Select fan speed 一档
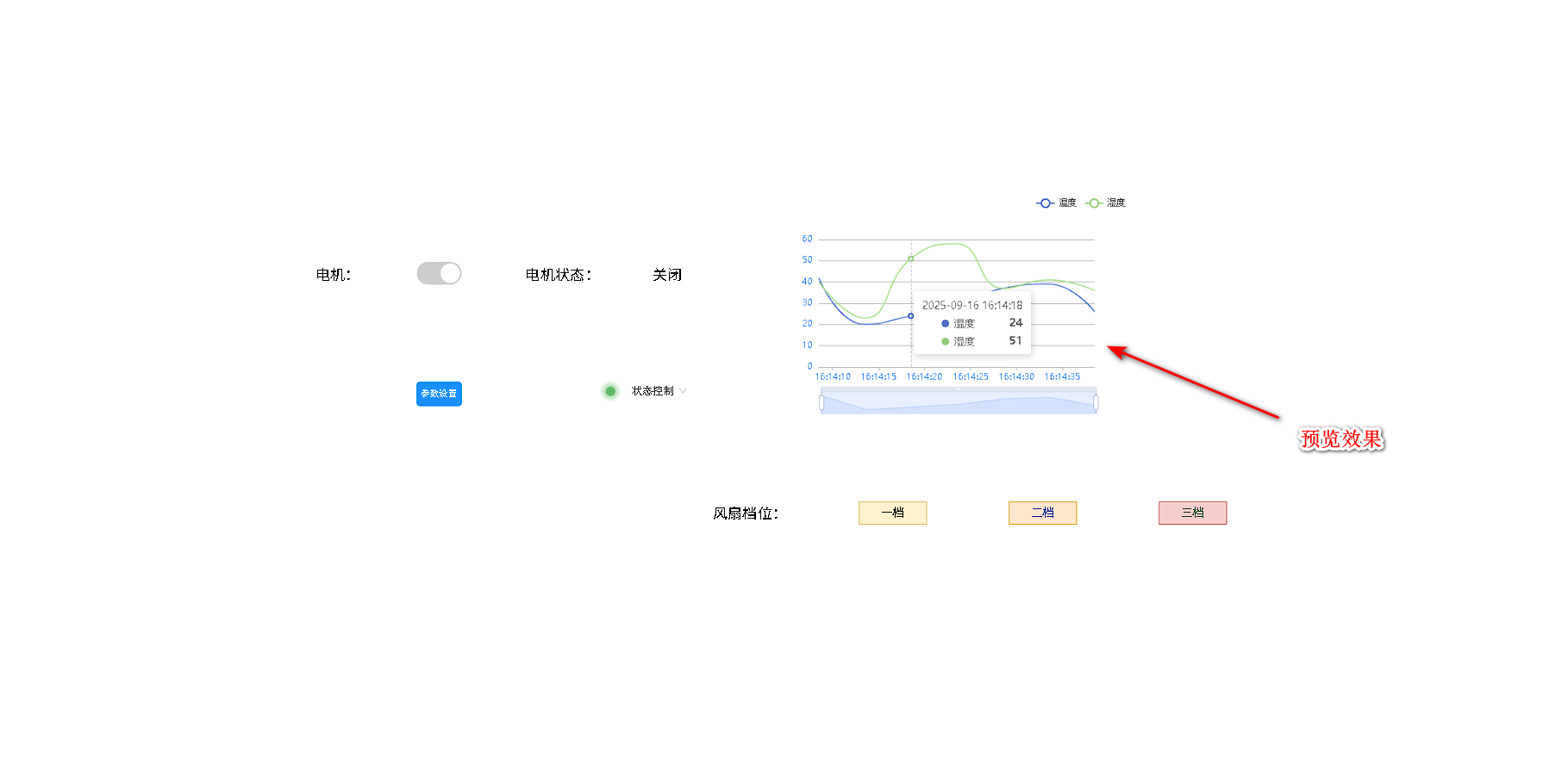 892,513
